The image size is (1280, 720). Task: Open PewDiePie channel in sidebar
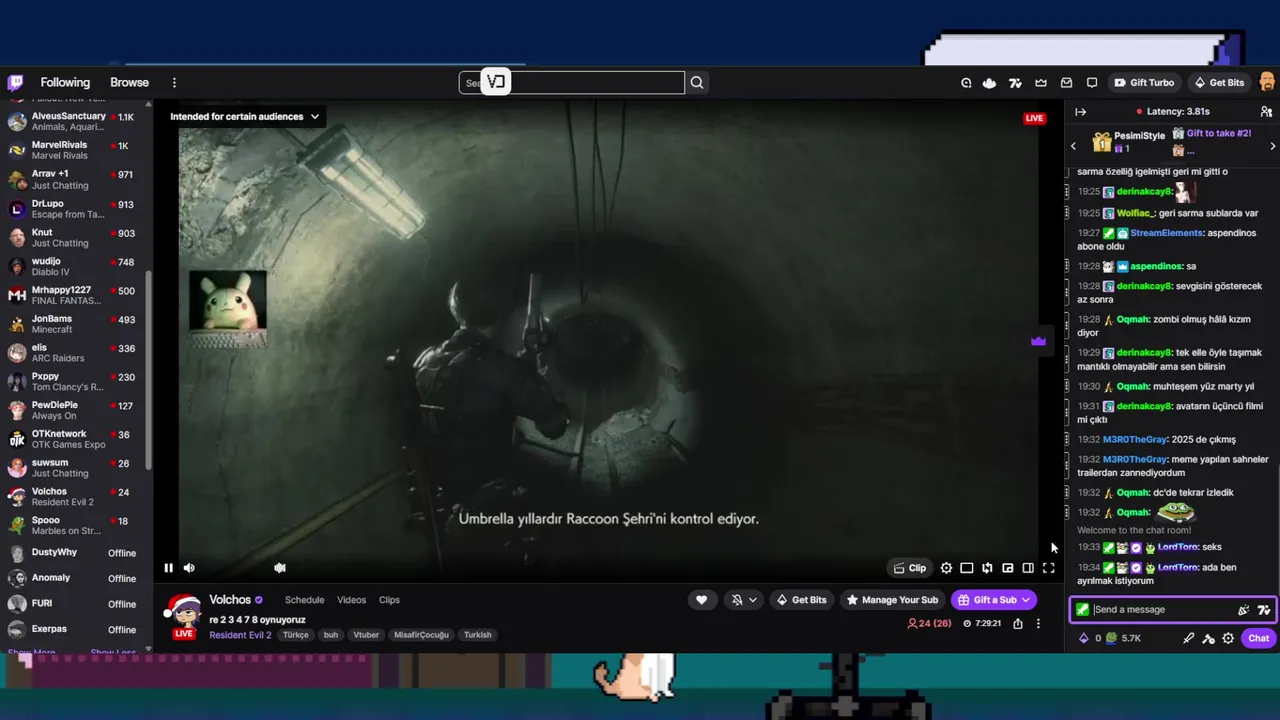pos(75,410)
